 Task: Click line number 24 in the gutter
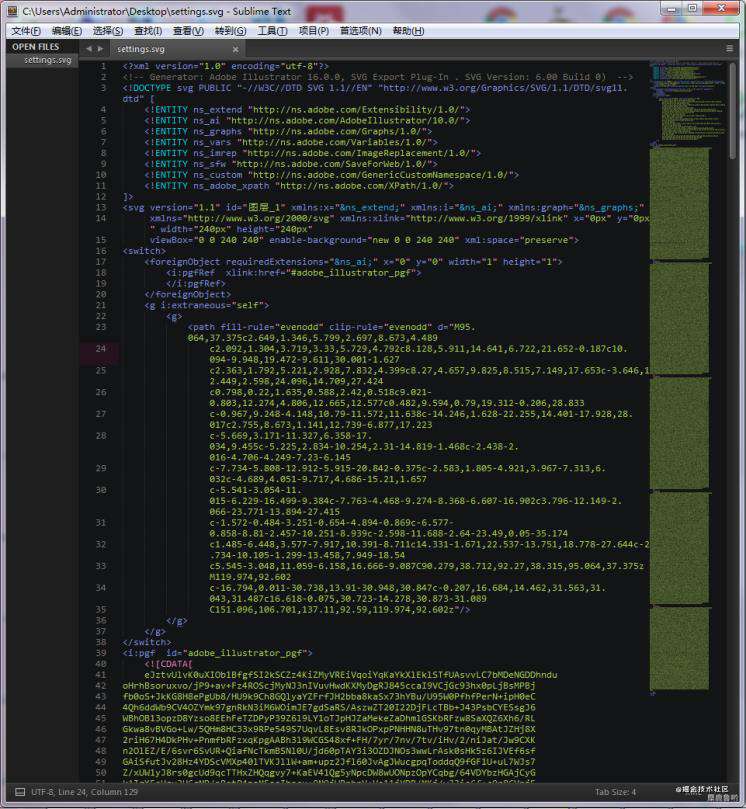(x=100, y=349)
